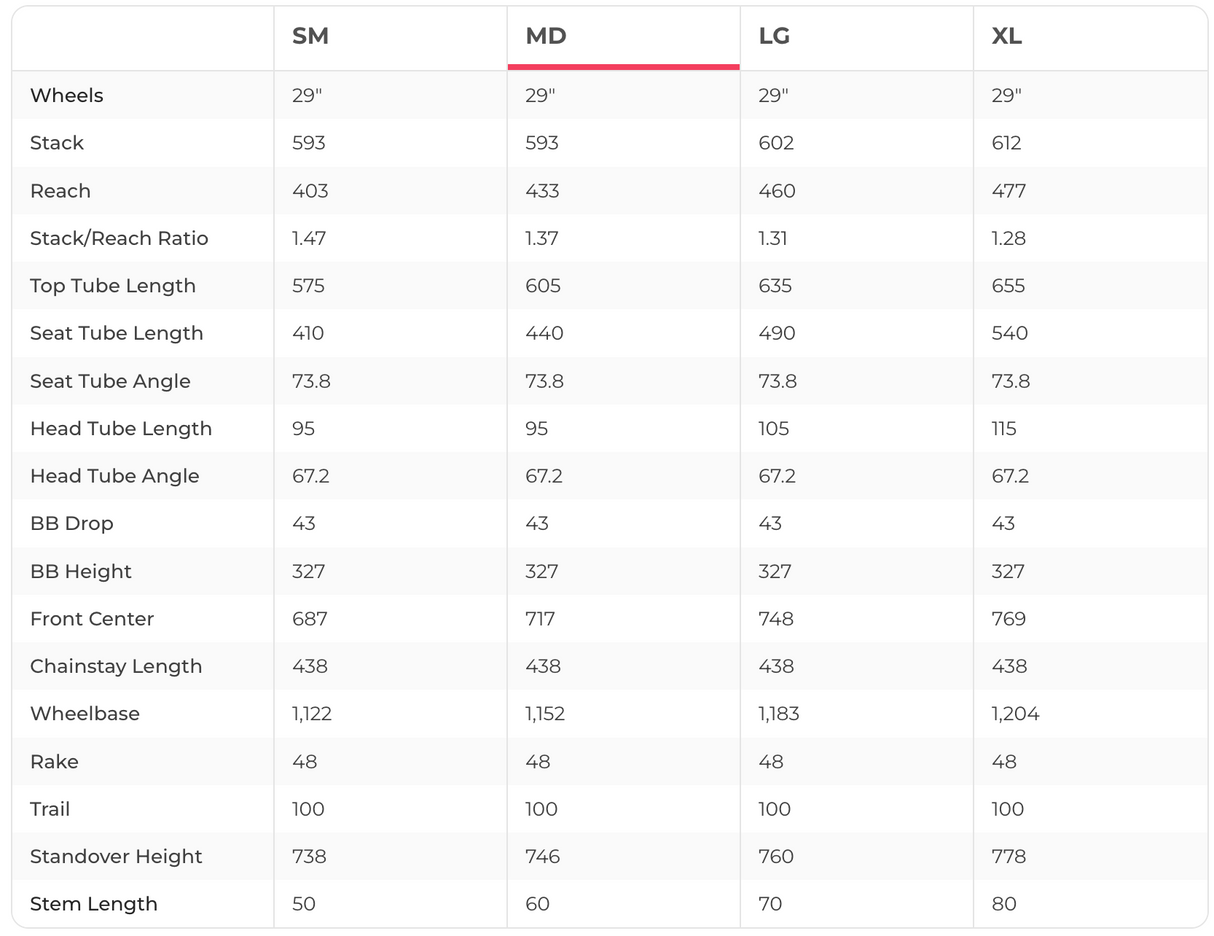Switch to the LG size column
Image resolution: width=1214 pixels, height=936 pixels.
[774, 37]
